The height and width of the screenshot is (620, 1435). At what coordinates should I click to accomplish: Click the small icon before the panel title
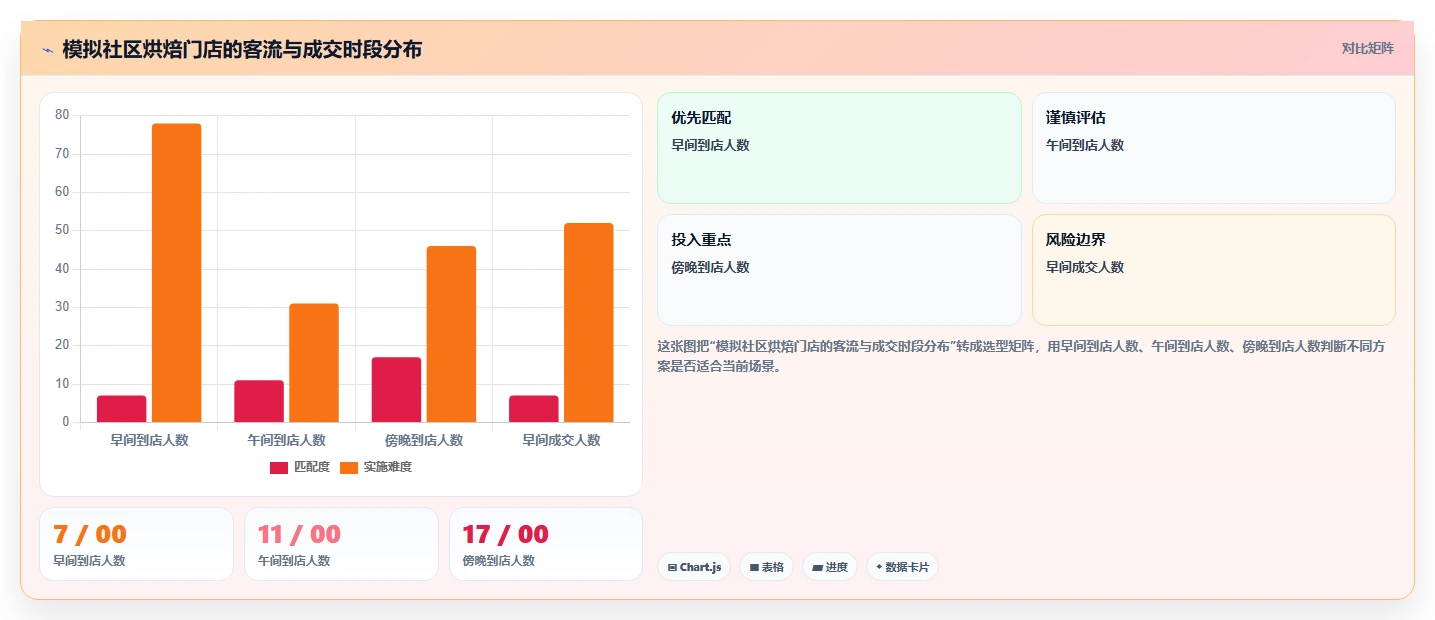(47, 49)
